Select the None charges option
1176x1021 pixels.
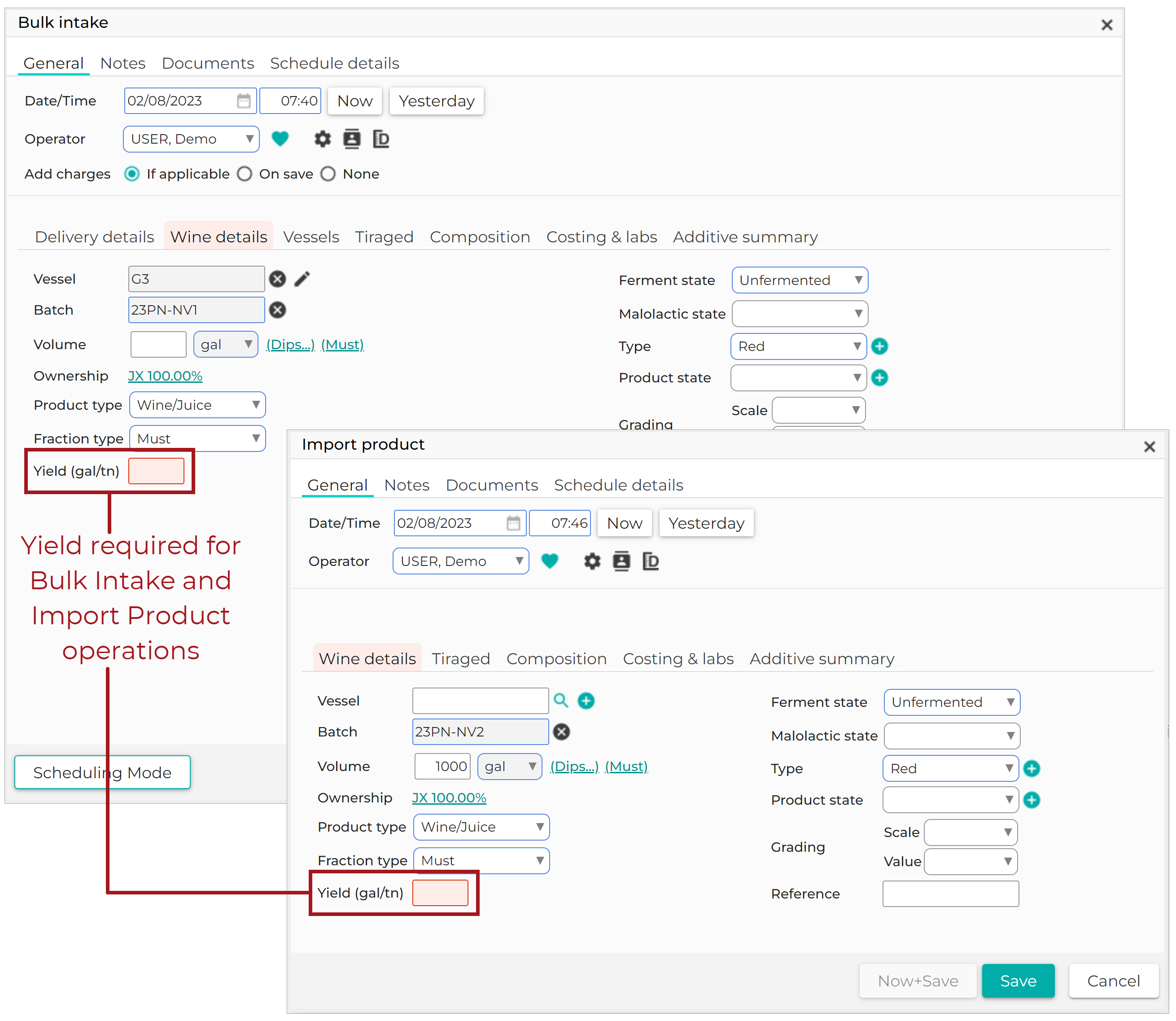(328, 174)
